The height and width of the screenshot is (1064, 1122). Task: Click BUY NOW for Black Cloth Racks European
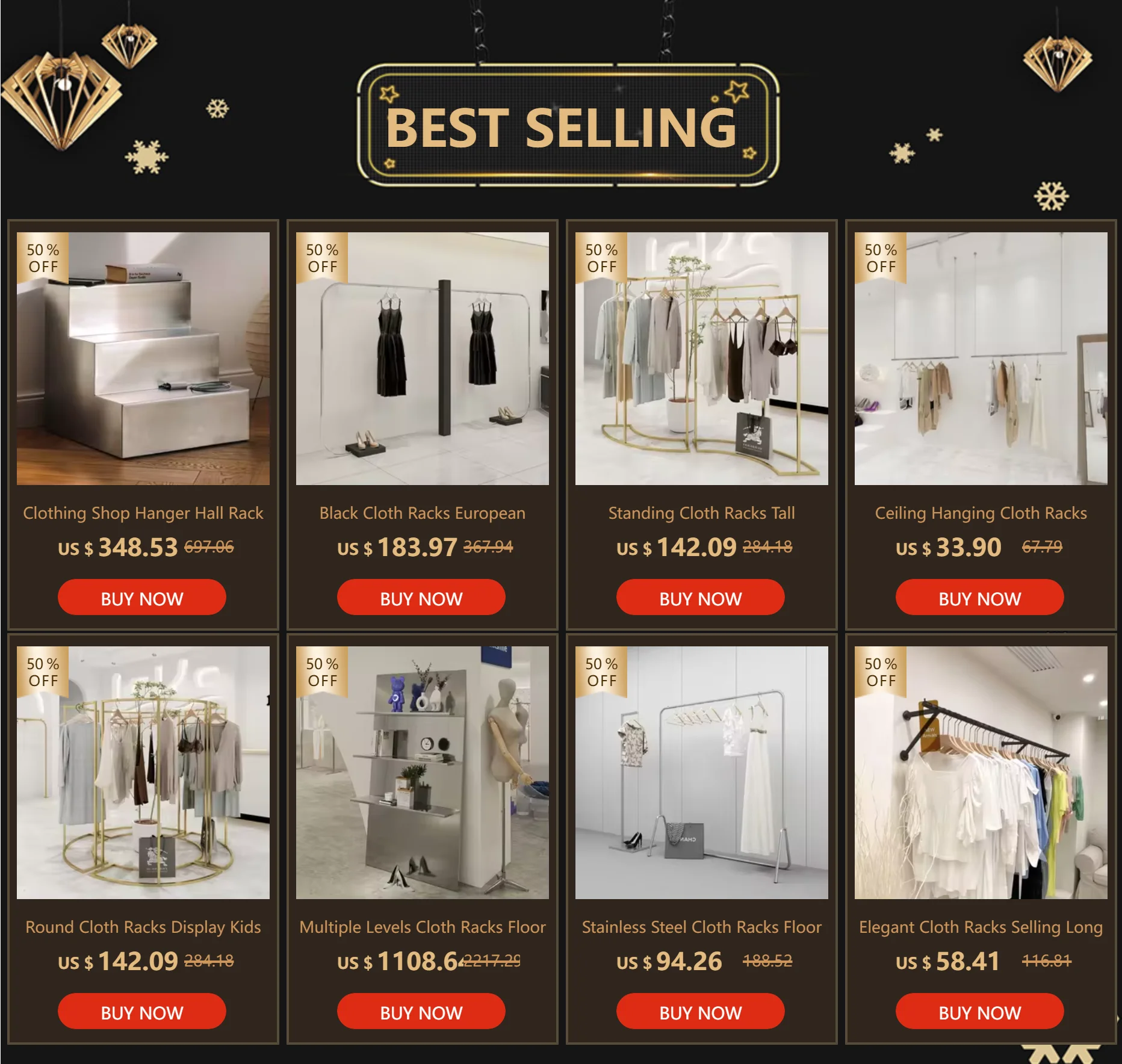pyautogui.click(x=421, y=597)
